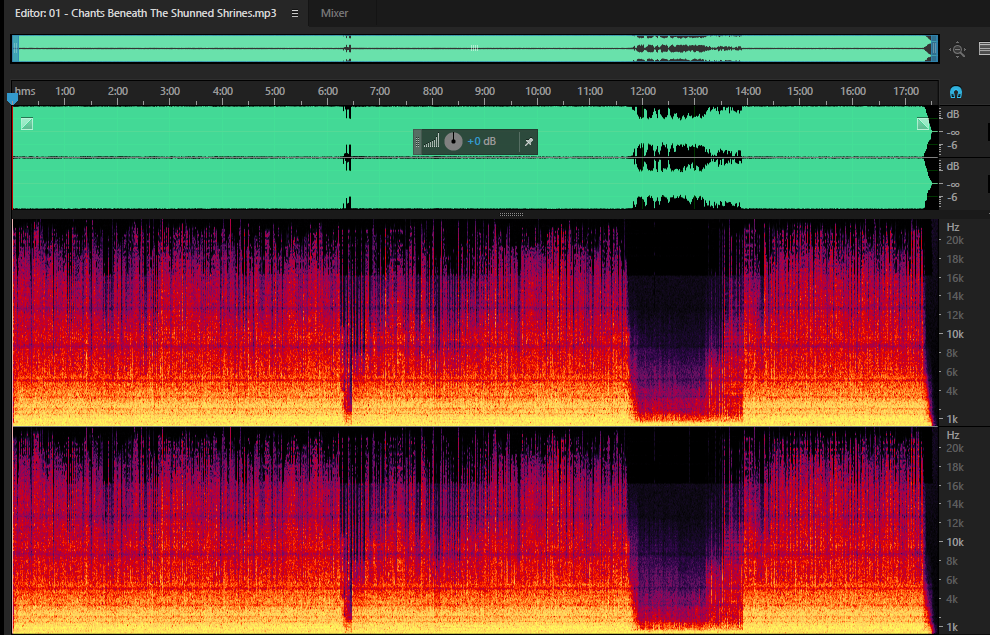Toggle the blue snapping magnet icon
The image size is (990, 635).
[956, 93]
